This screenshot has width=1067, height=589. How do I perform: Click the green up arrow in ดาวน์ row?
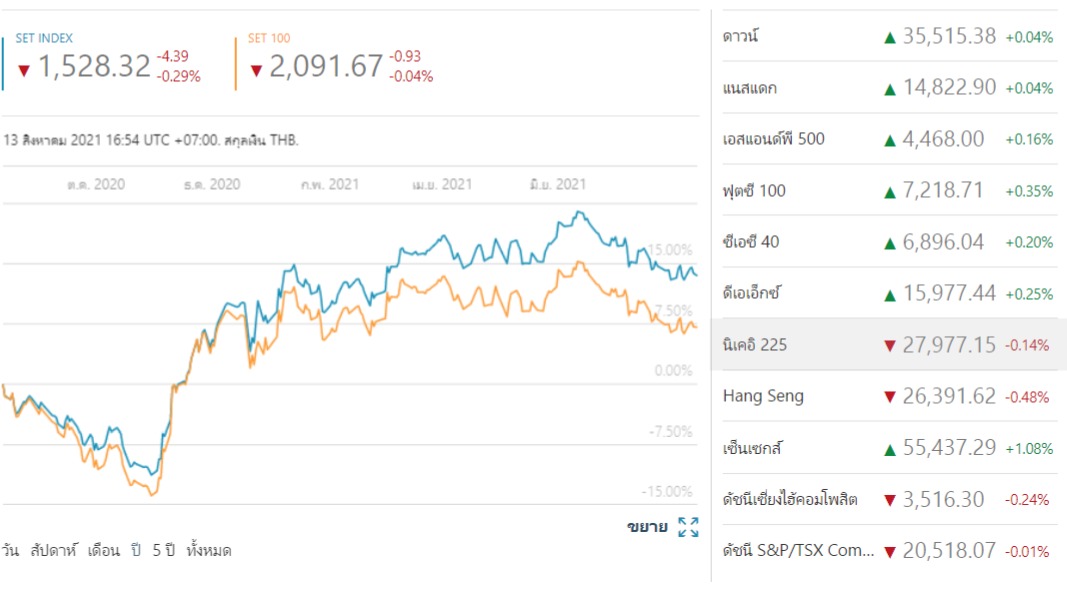pos(889,37)
